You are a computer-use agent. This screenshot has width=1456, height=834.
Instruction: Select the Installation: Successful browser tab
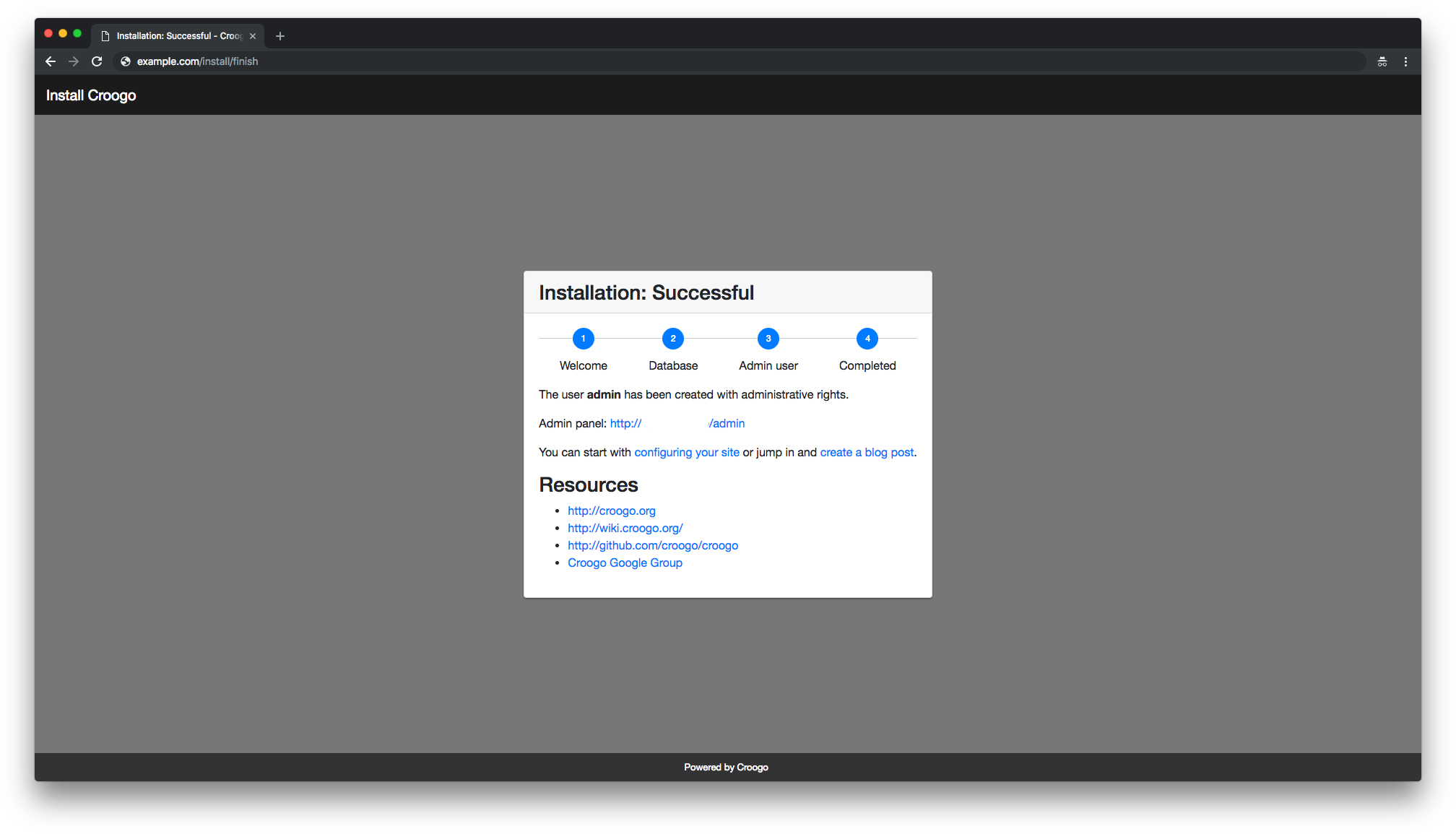[x=178, y=36]
